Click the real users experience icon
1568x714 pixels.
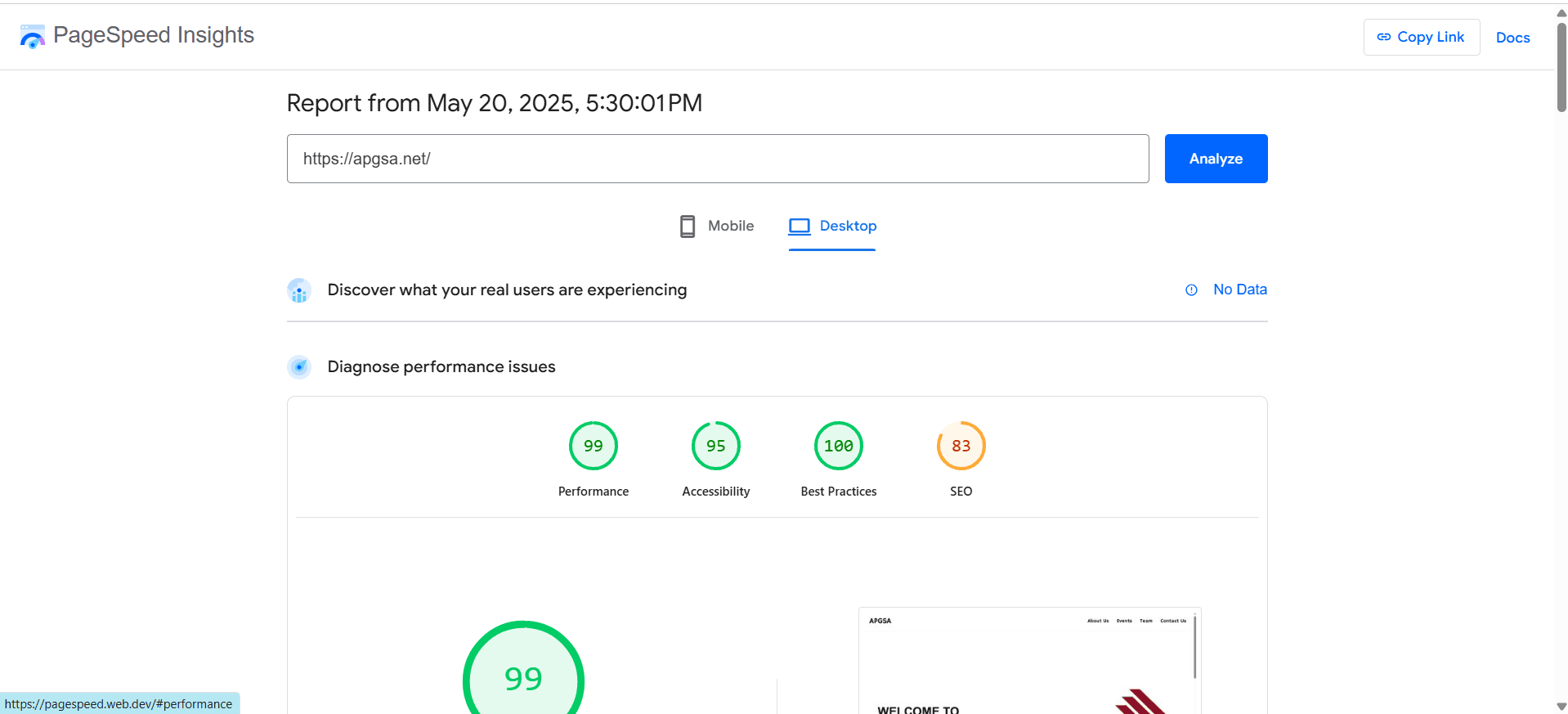click(299, 290)
